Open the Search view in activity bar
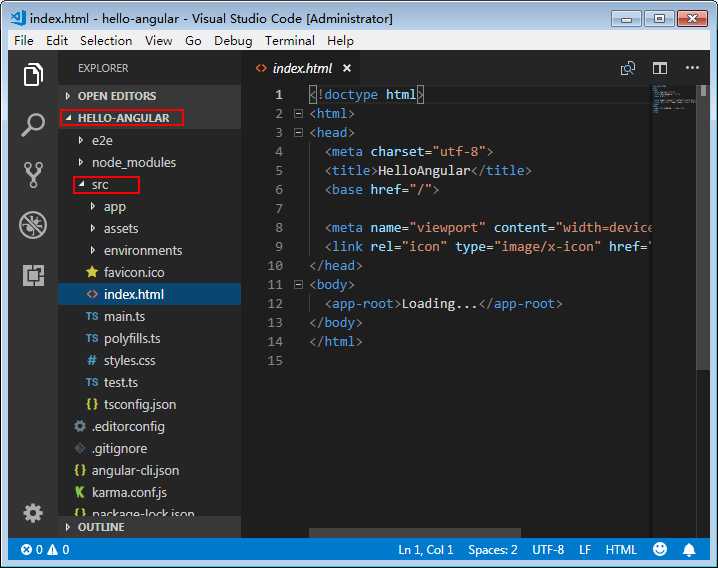Screen dimensions: 718x568 33,125
